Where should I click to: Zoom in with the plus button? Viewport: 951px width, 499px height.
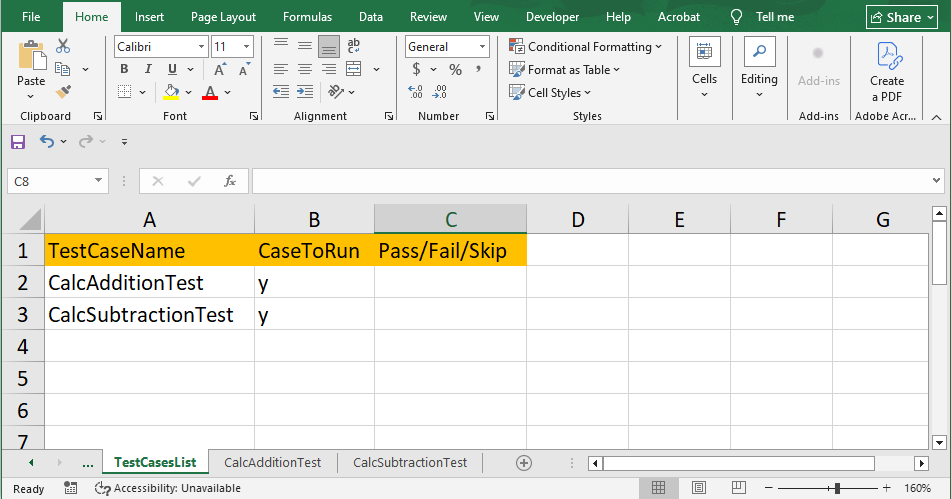pos(887,487)
